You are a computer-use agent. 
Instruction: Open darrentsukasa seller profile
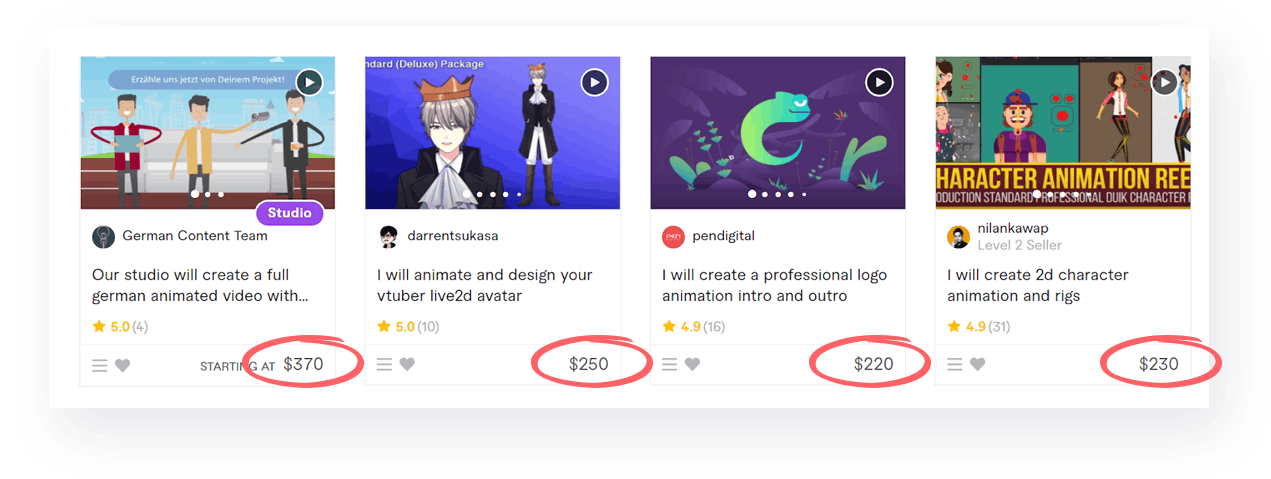click(452, 236)
